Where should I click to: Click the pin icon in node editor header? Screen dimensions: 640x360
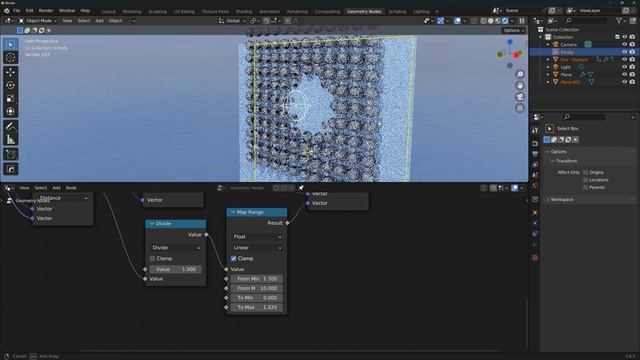coord(301,188)
